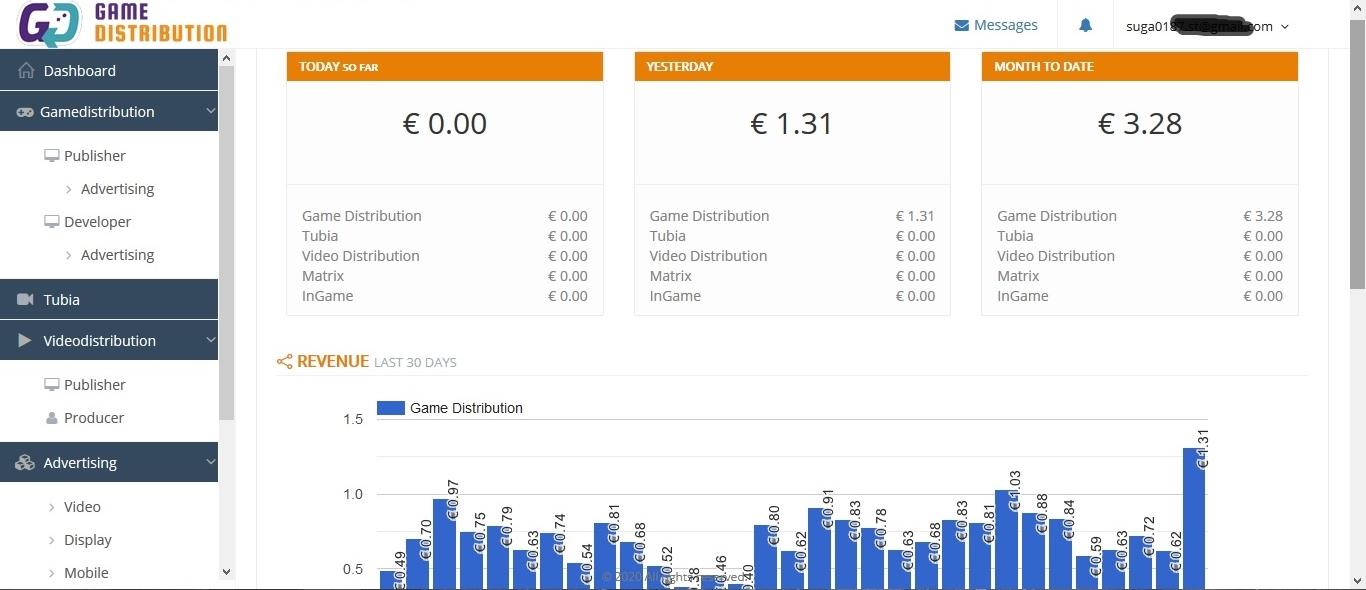Click the € 1.31 yesterday total
1366x590 pixels.
click(792, 124)
